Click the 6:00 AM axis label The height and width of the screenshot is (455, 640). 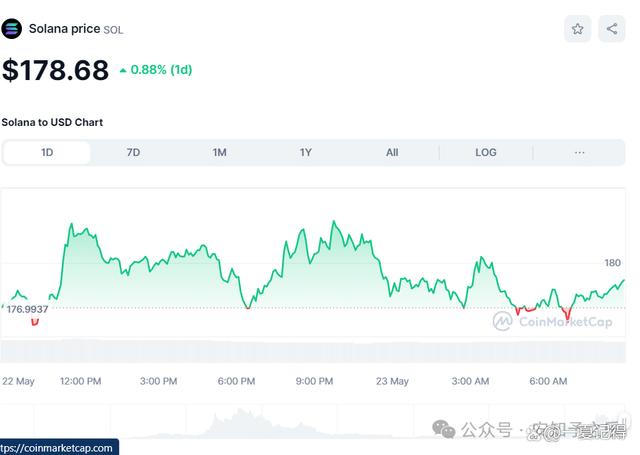(x=548, y=381)
